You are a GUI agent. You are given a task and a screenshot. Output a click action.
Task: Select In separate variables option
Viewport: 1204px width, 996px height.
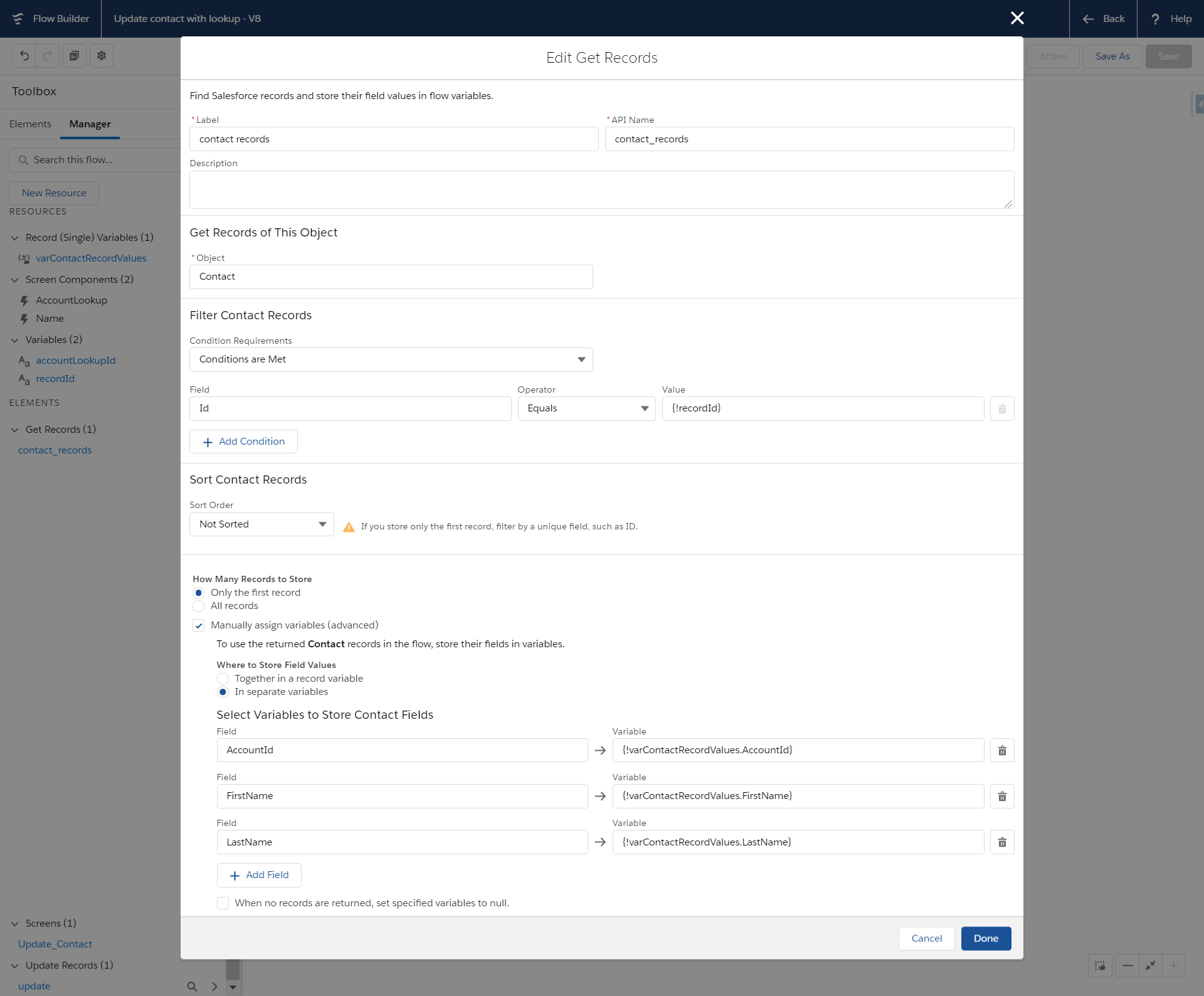pos(223,692)
